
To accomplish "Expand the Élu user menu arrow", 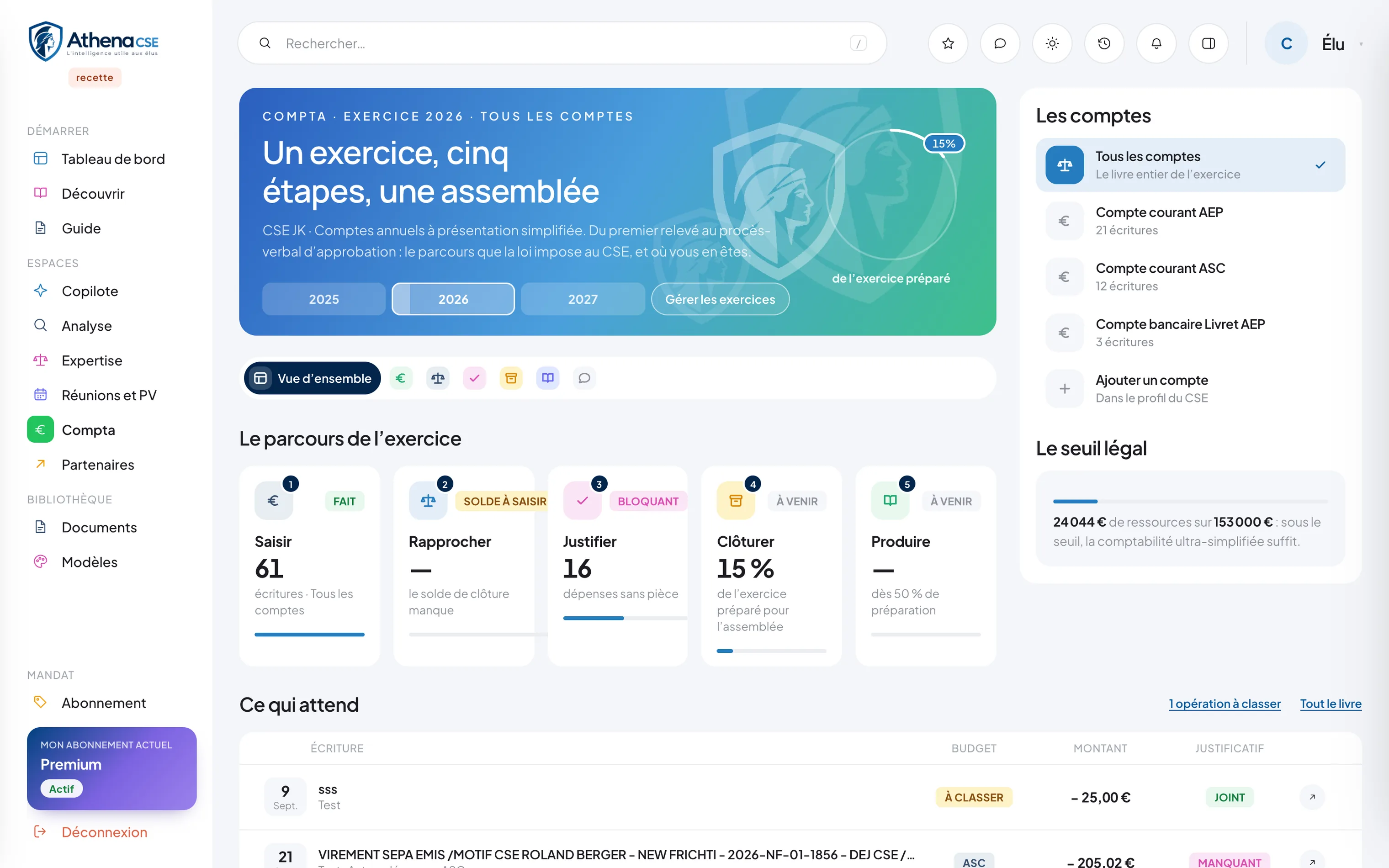I will click(x=1361, y=44).
